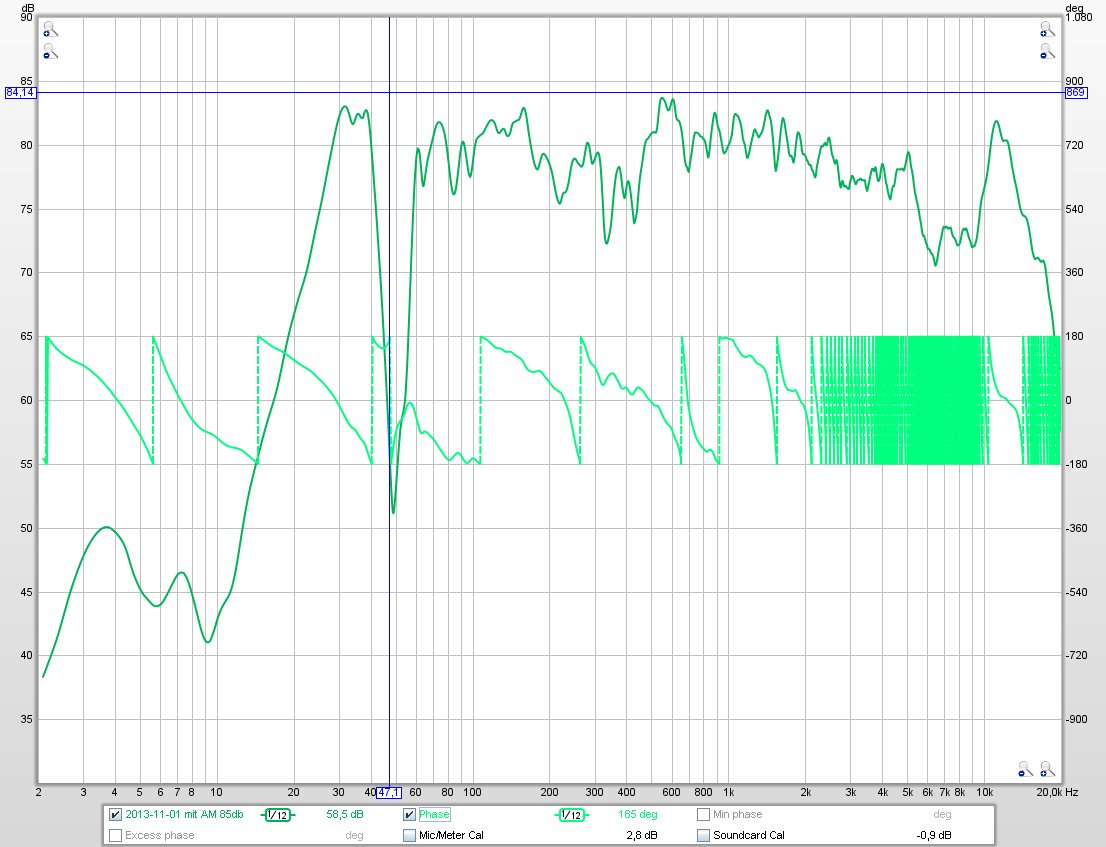Click zoom out icon at top-left of graph
Image resolution: width=1106 pixels, height=847 pixels.
click(x=48, y=50)
